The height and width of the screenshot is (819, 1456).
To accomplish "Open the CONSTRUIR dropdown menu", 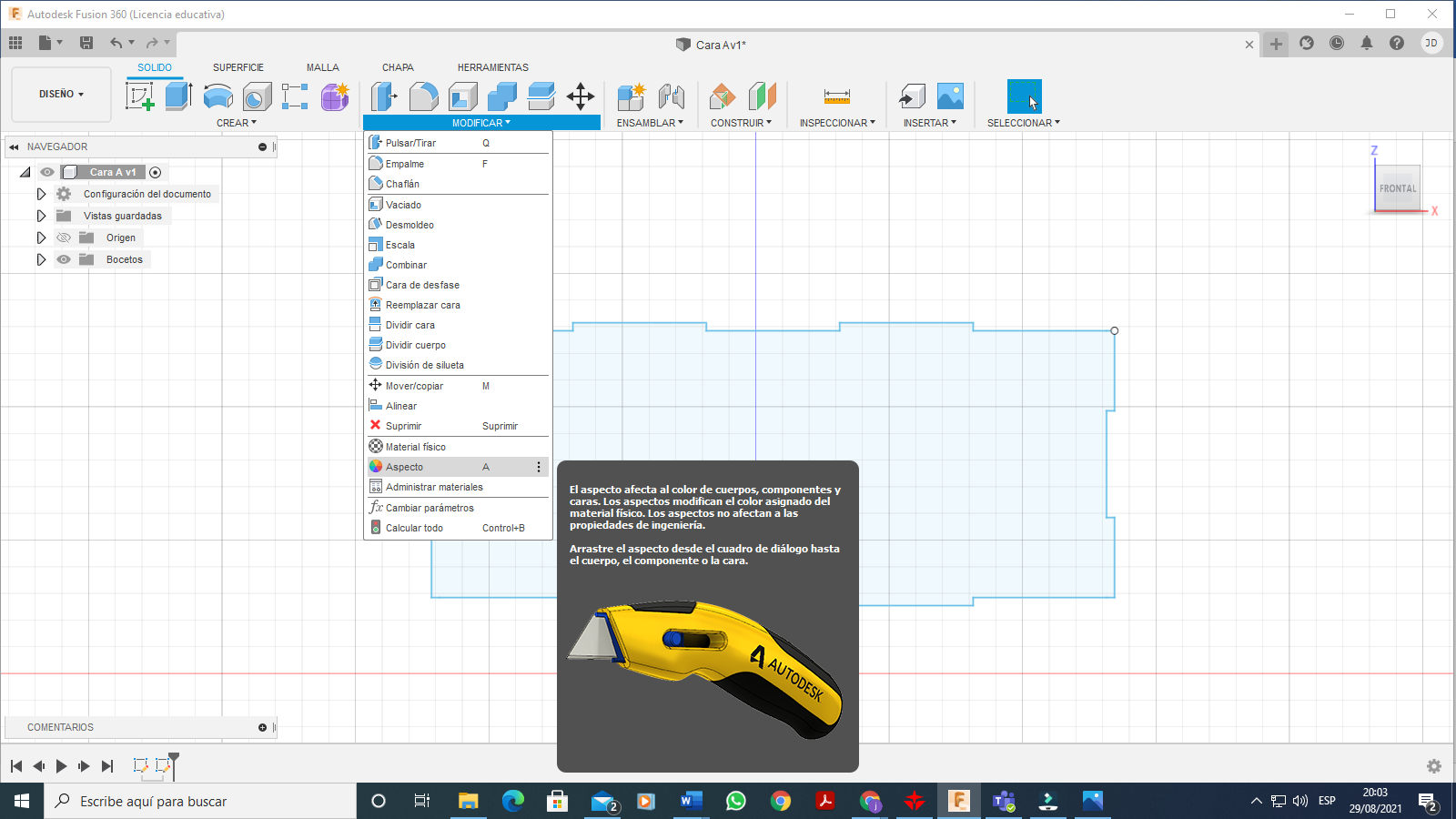I will point(741,123).
